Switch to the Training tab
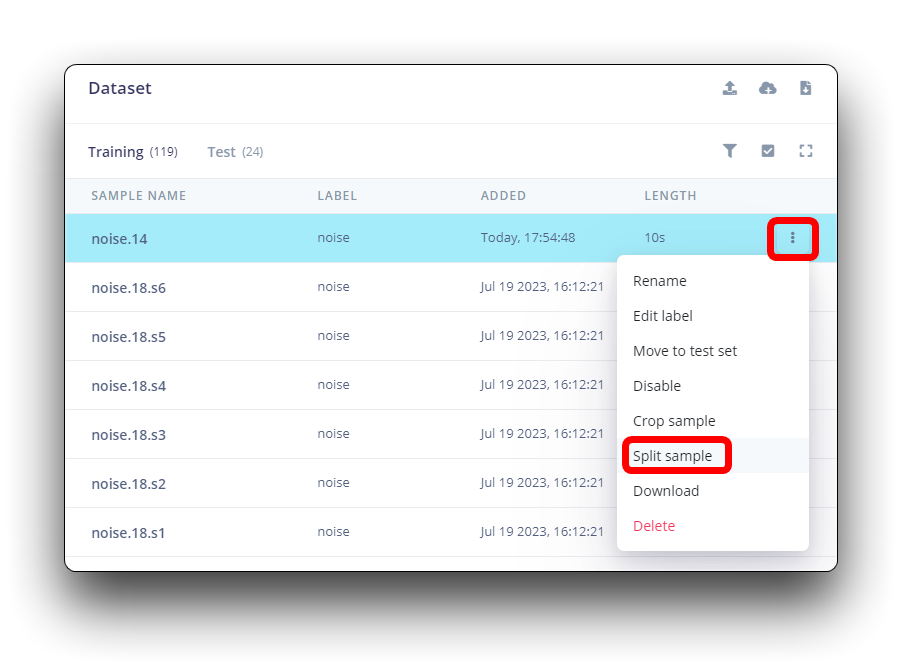This screenshot has width=902, height=668. (133, 152)
